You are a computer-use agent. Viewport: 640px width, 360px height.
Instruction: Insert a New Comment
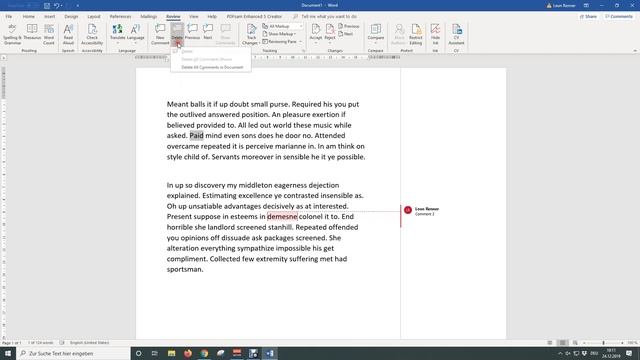click(160, 34)
